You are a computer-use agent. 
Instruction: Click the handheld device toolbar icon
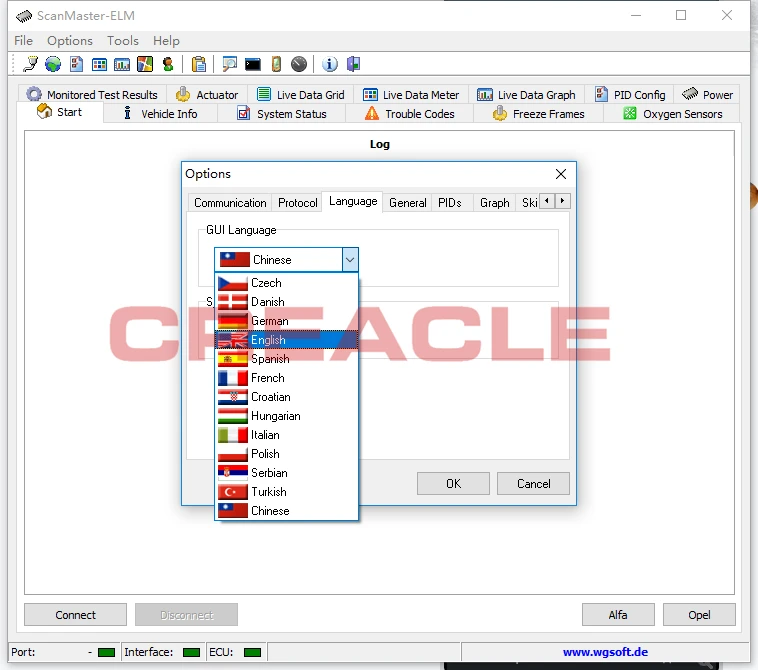coord(276,64)
